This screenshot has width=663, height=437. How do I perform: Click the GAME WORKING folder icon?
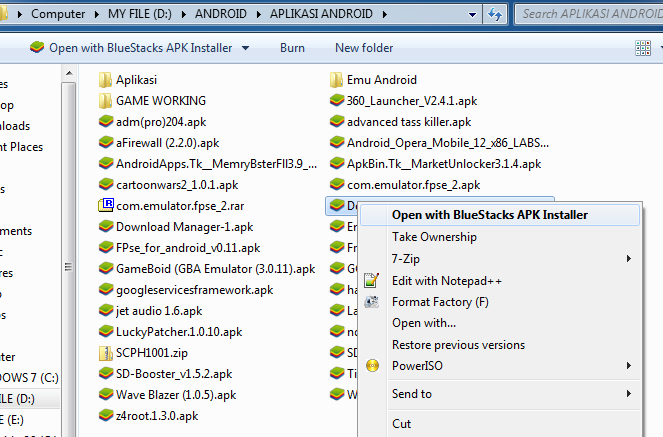click(x=105, y=101)
